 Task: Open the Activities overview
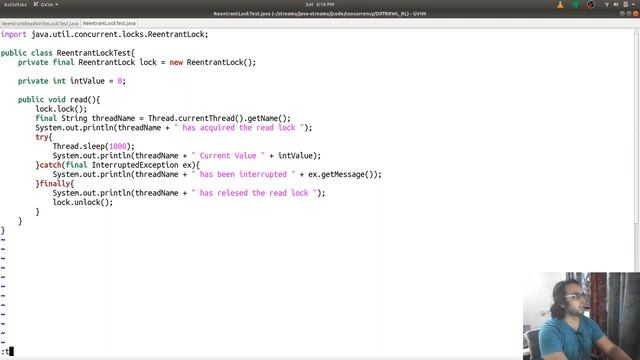[x=15, y=4]
